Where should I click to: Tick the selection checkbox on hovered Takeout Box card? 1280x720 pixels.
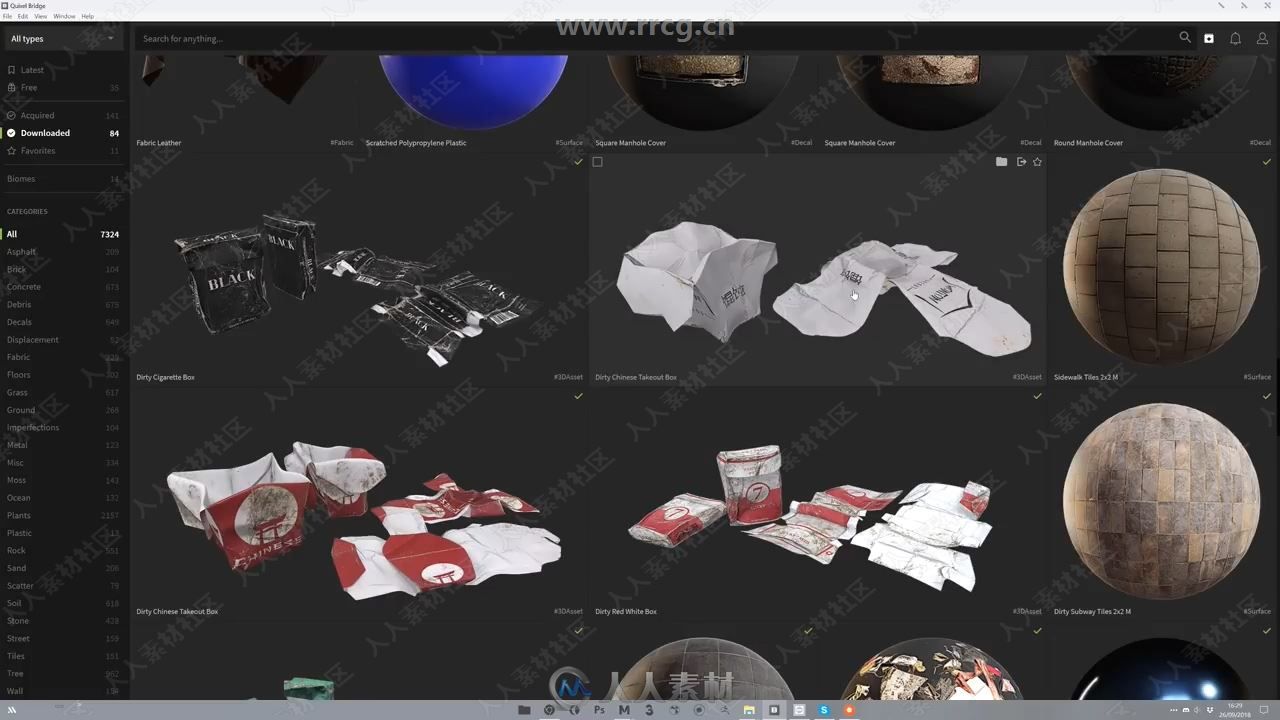(597, 162)
